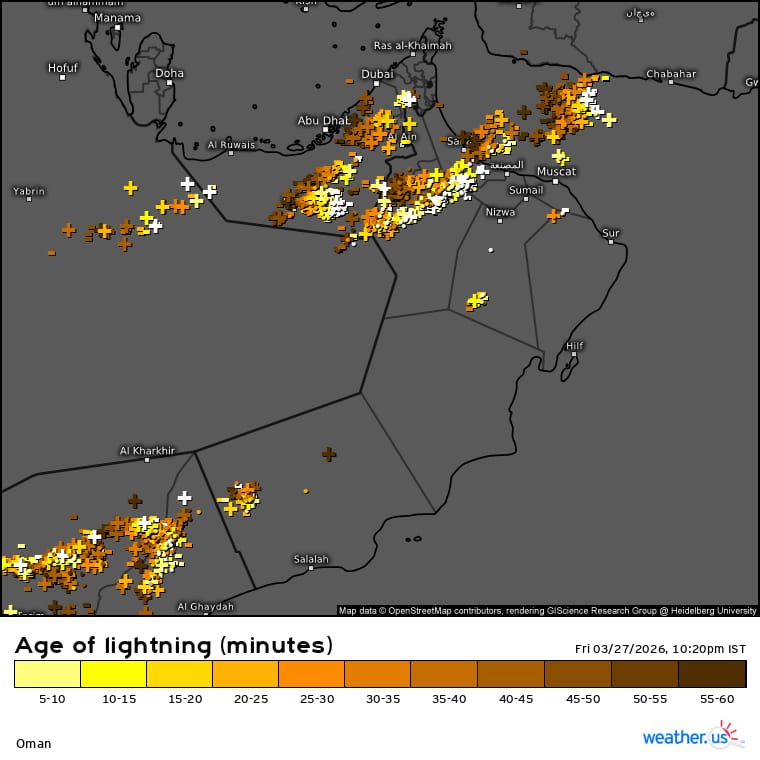This screenshot has height=760, width=760.
Task: Click the Doha city marker
Action: tap(169, 83)
